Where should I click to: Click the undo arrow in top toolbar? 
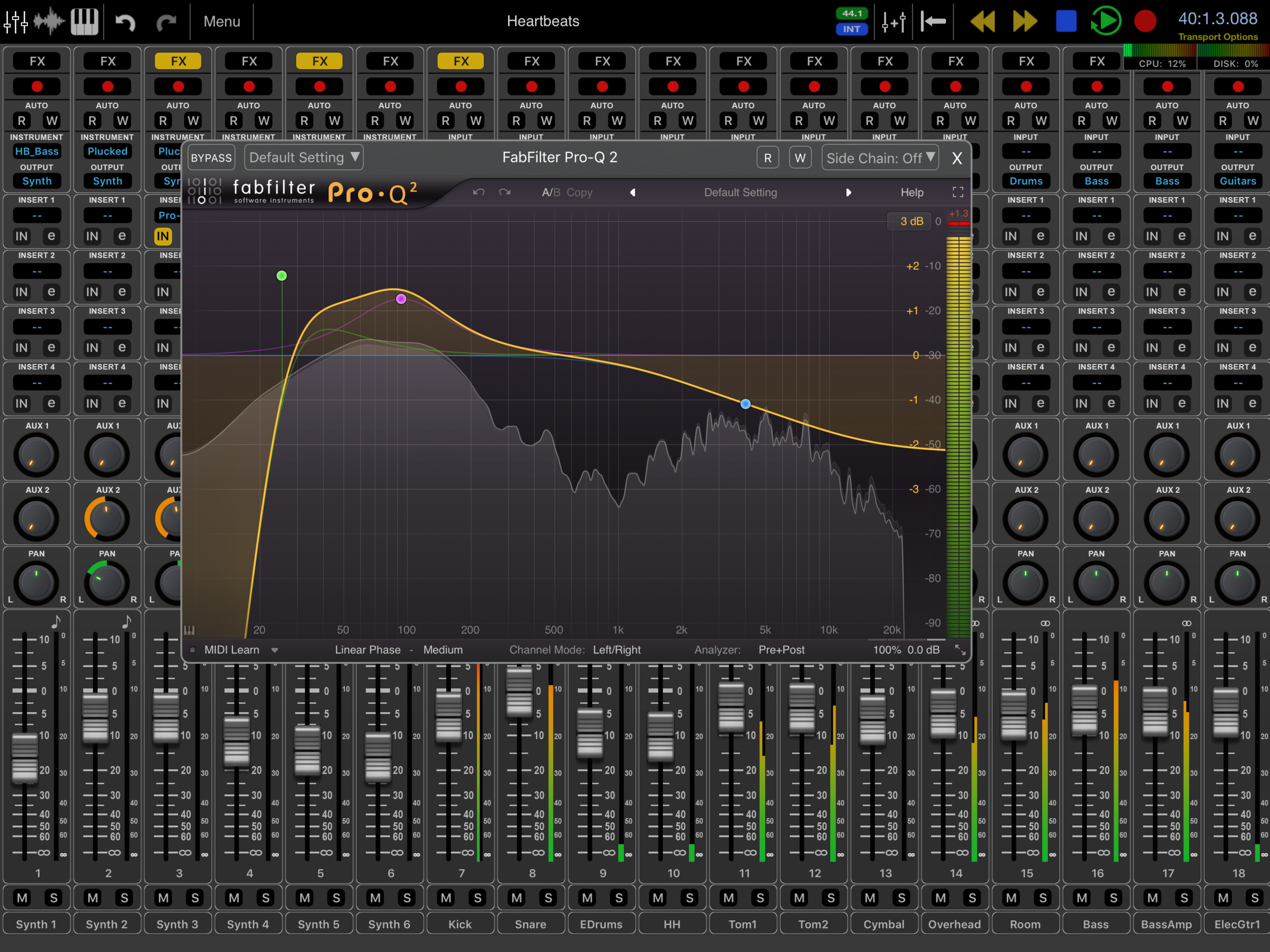125,22
